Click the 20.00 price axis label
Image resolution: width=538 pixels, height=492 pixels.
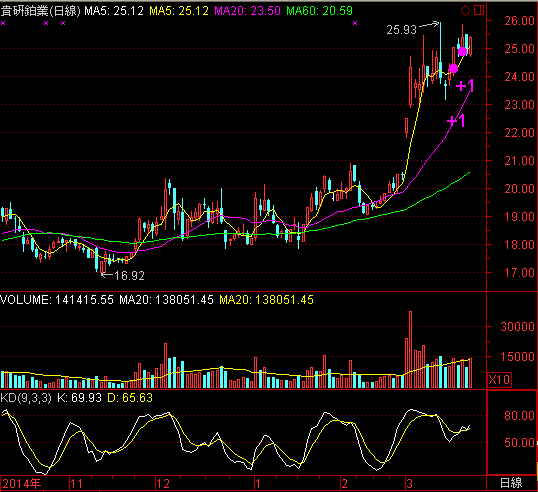tap(519, 189)
